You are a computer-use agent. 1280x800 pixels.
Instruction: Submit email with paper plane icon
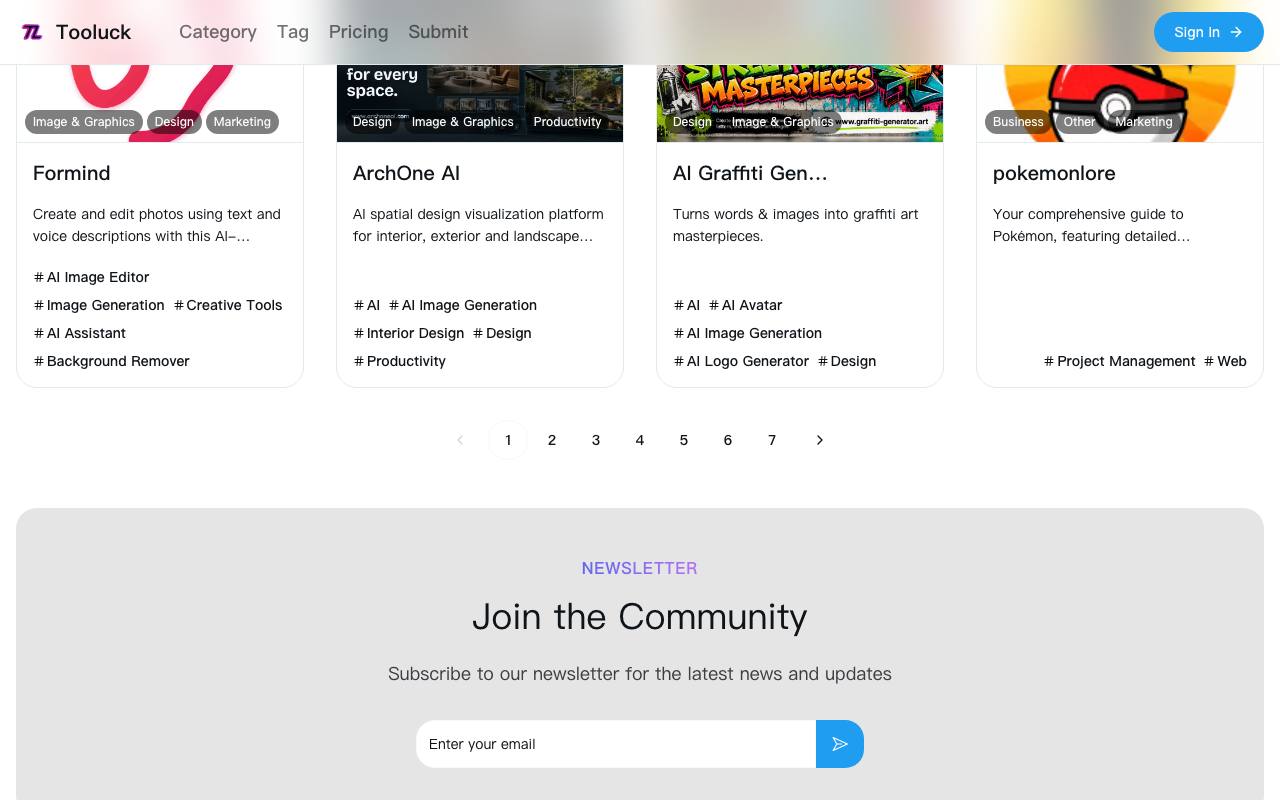click(x=840, y=744)
